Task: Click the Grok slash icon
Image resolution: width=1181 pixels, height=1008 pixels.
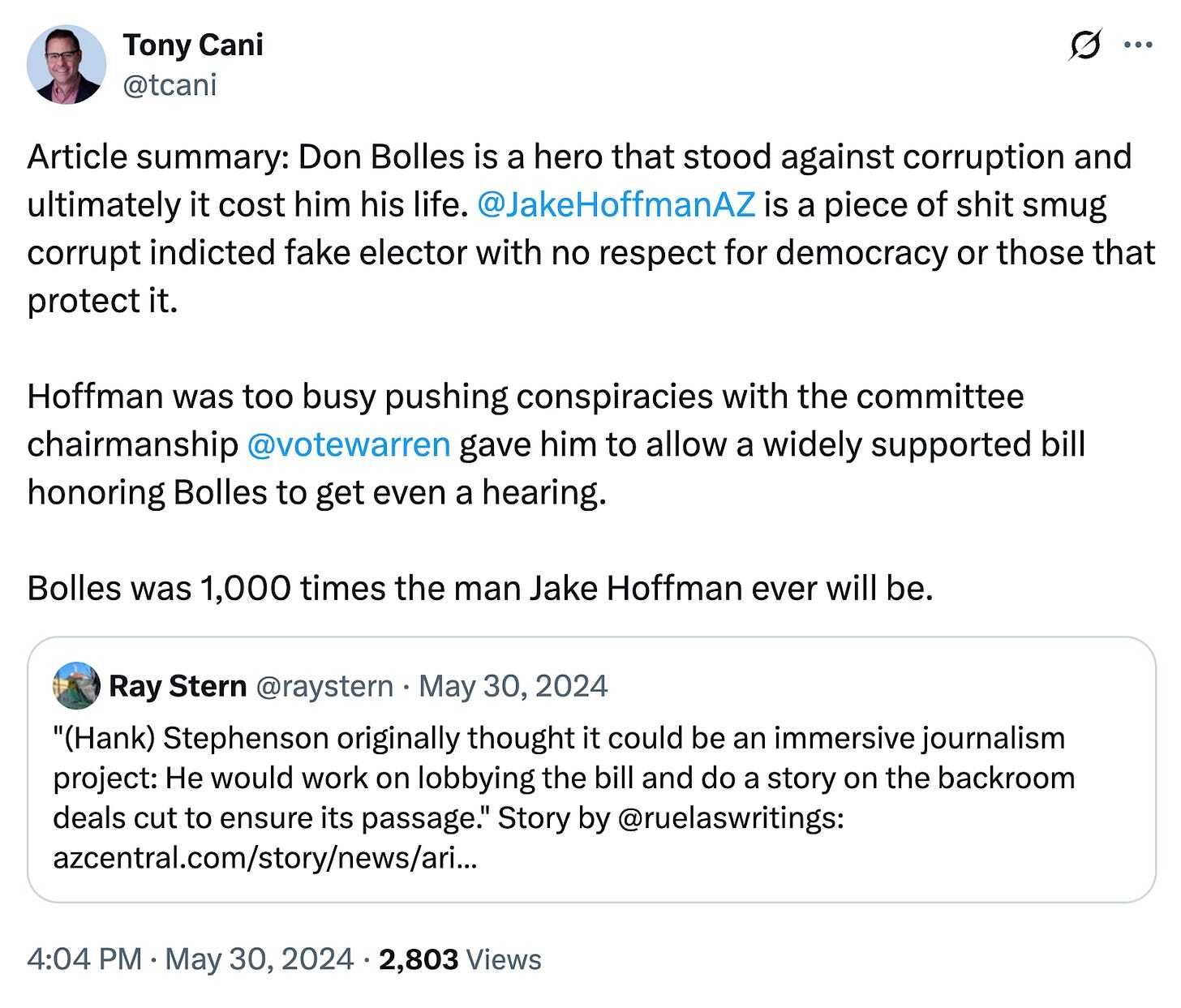Action: coord(1085,46)
